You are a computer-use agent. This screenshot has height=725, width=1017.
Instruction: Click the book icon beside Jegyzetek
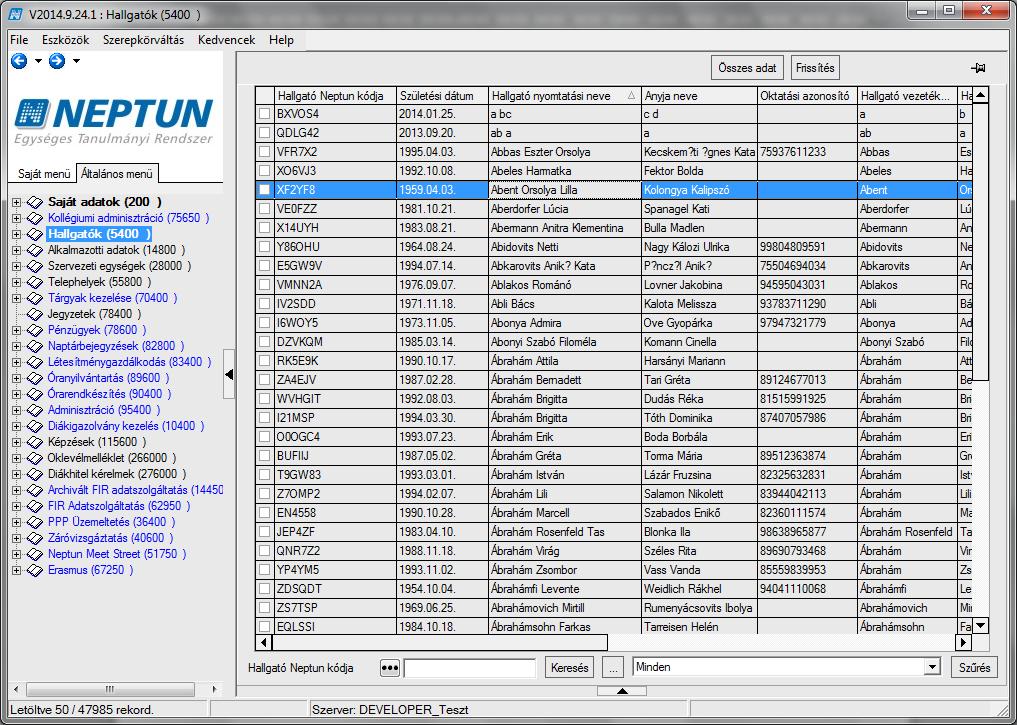coord(34,315)
